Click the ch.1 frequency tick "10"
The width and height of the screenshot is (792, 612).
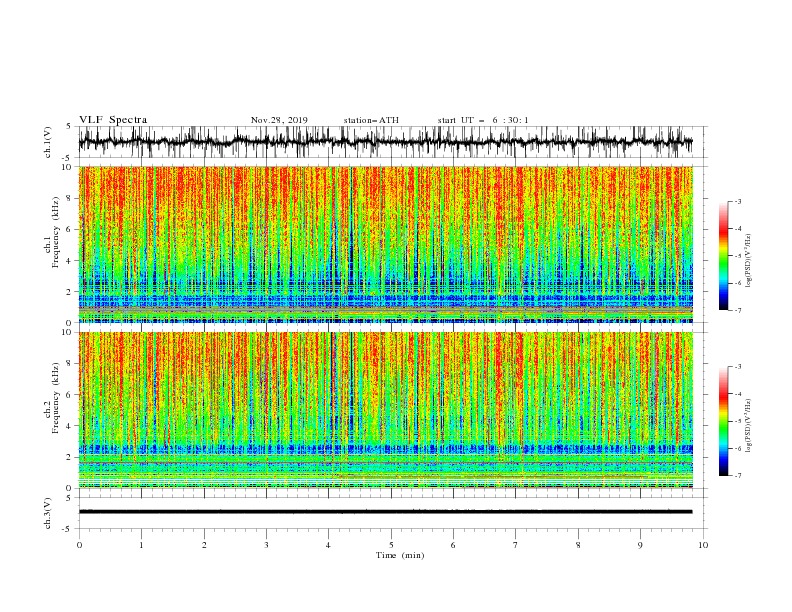[x=67, y=167]
